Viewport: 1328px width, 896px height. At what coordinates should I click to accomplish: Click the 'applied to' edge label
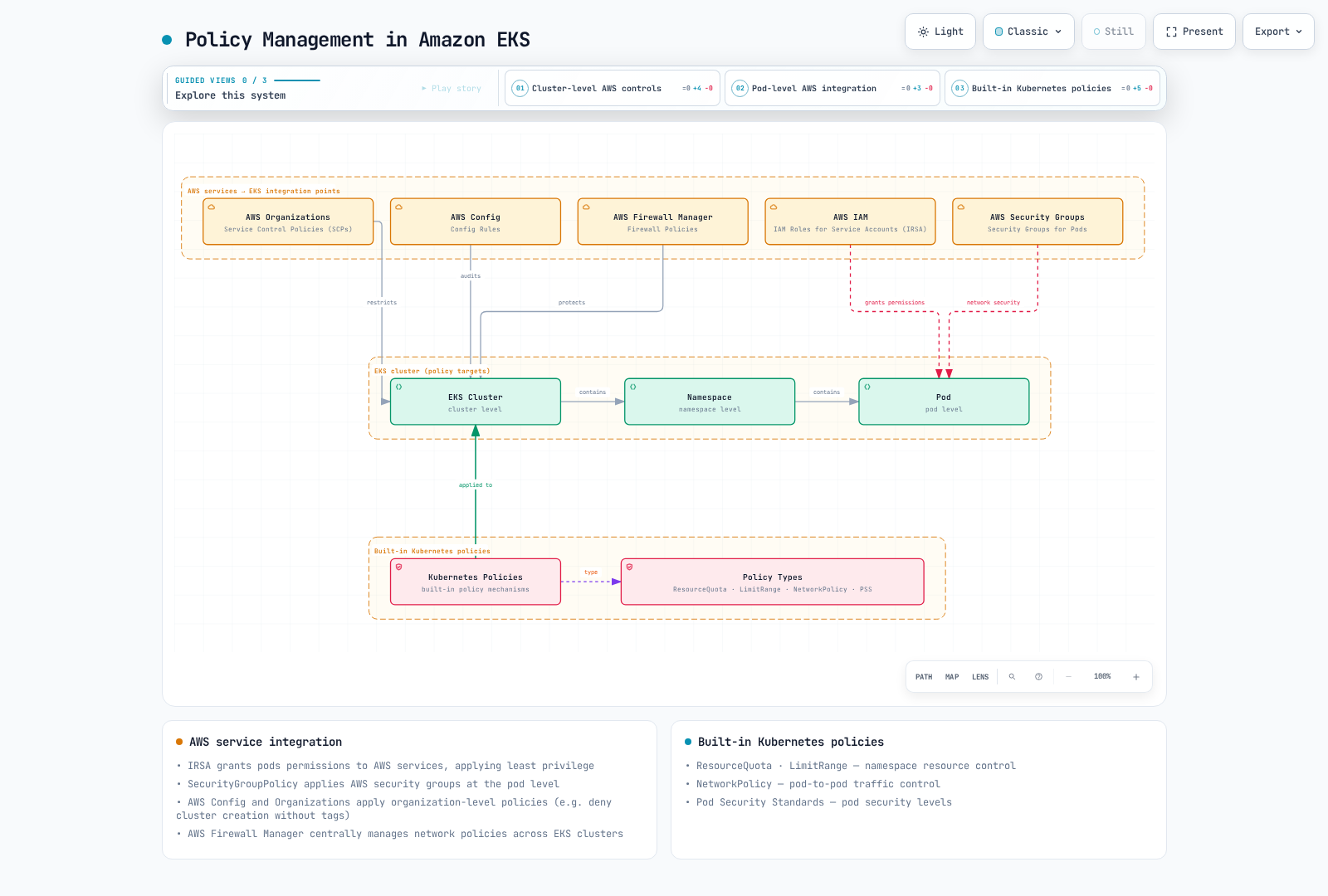pyautogui.click(x=476, y=485)
